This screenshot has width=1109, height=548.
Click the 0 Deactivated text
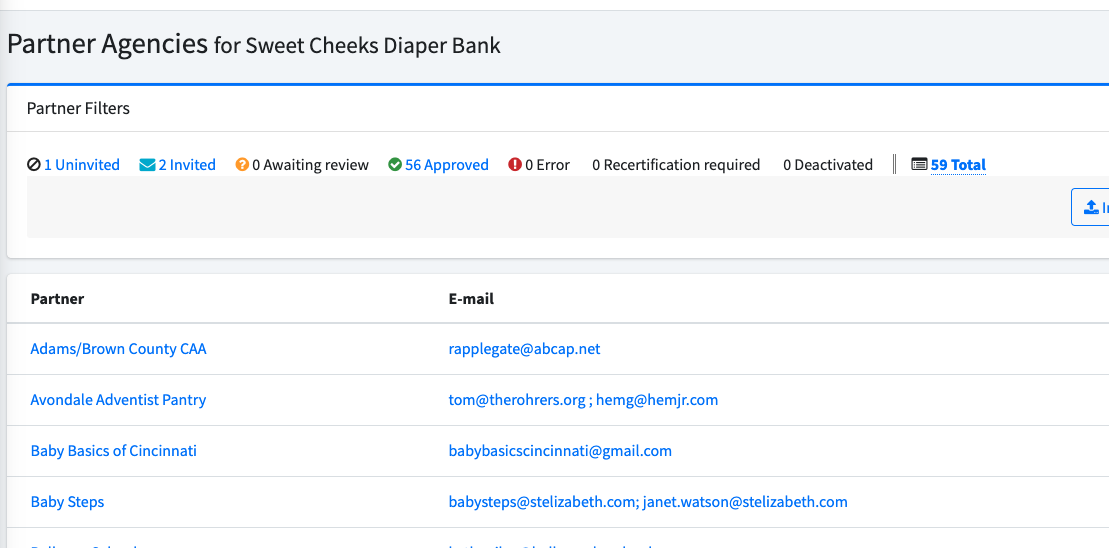pos(828,165)
